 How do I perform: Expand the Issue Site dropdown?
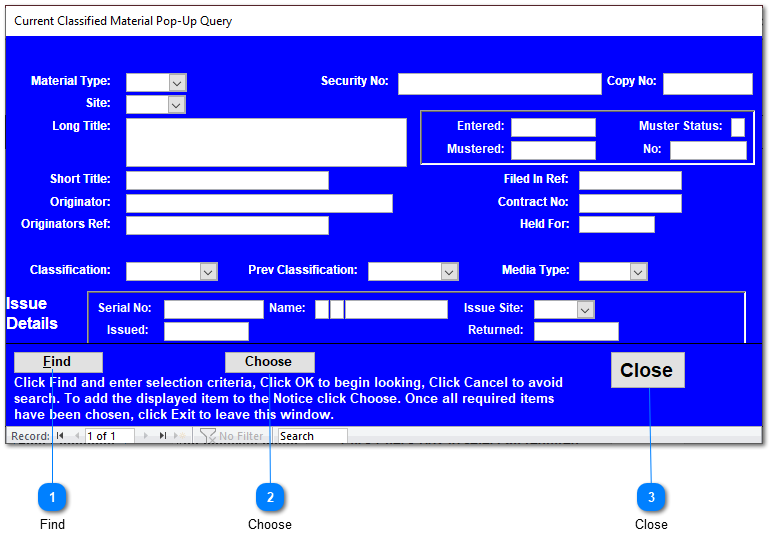coord(585,310)
